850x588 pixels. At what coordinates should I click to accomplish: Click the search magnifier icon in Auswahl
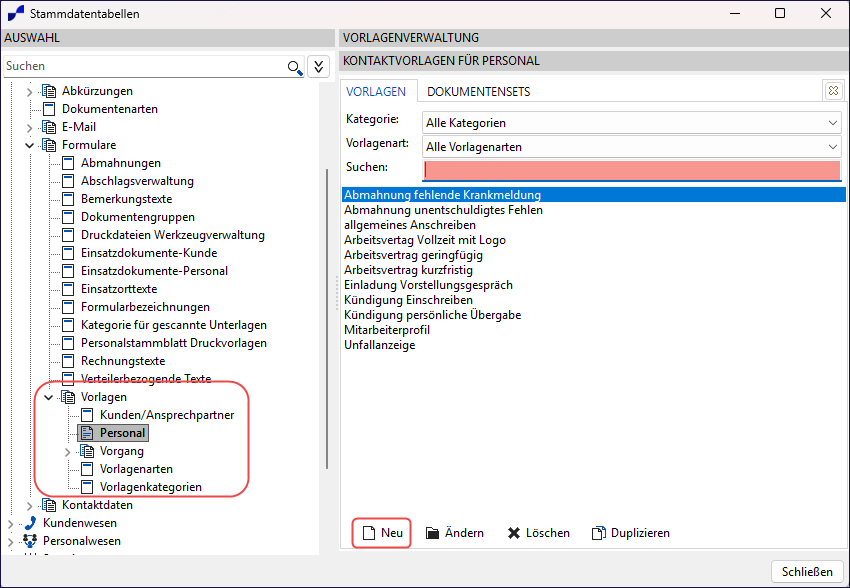[x=294, y=66]
